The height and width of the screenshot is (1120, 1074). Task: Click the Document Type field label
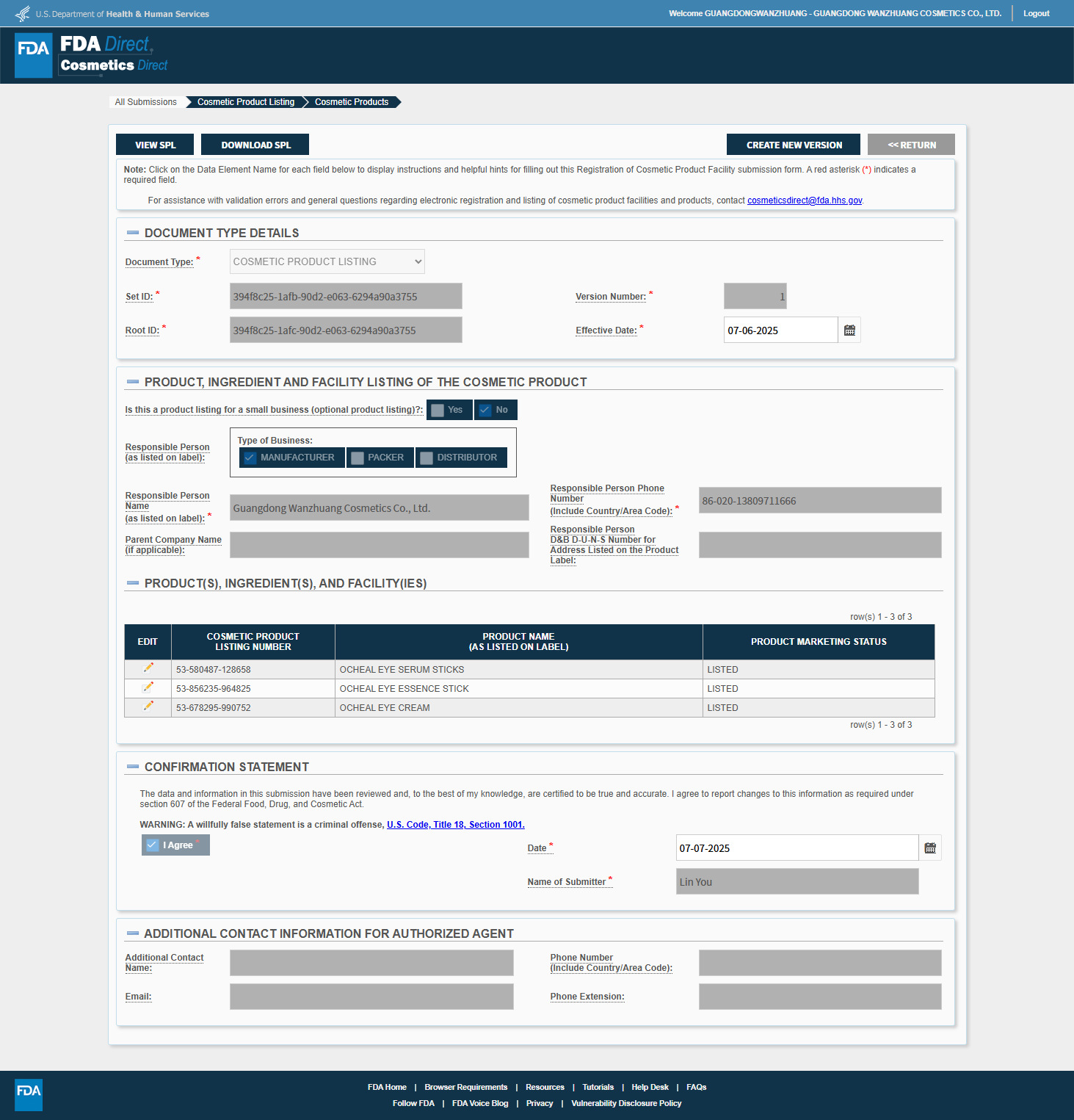(x=159, y=262)
